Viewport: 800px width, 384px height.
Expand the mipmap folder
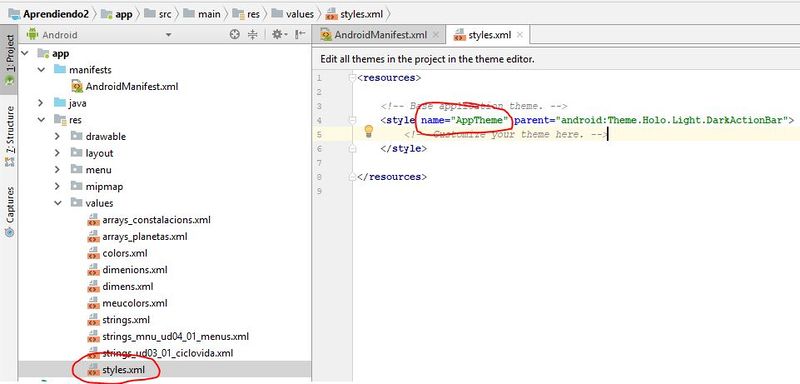pos(58,186)
